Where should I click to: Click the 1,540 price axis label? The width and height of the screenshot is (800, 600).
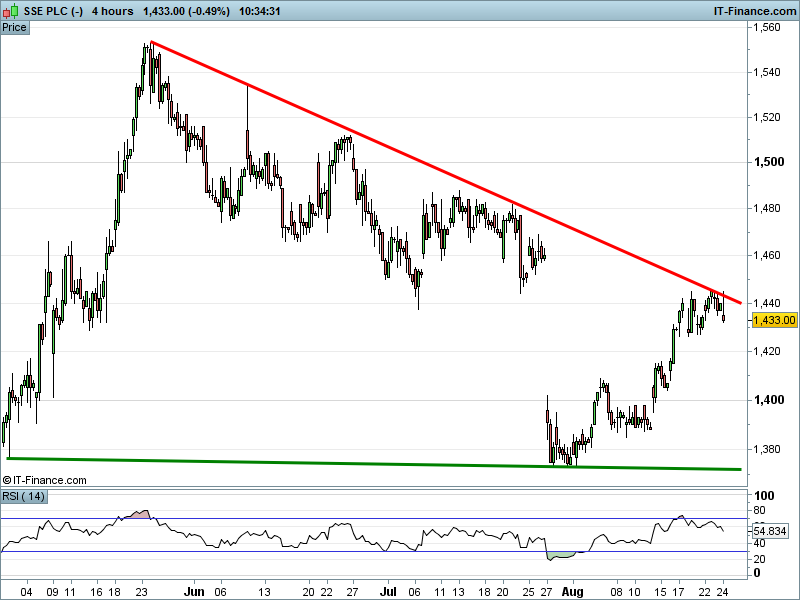[767, 72]
